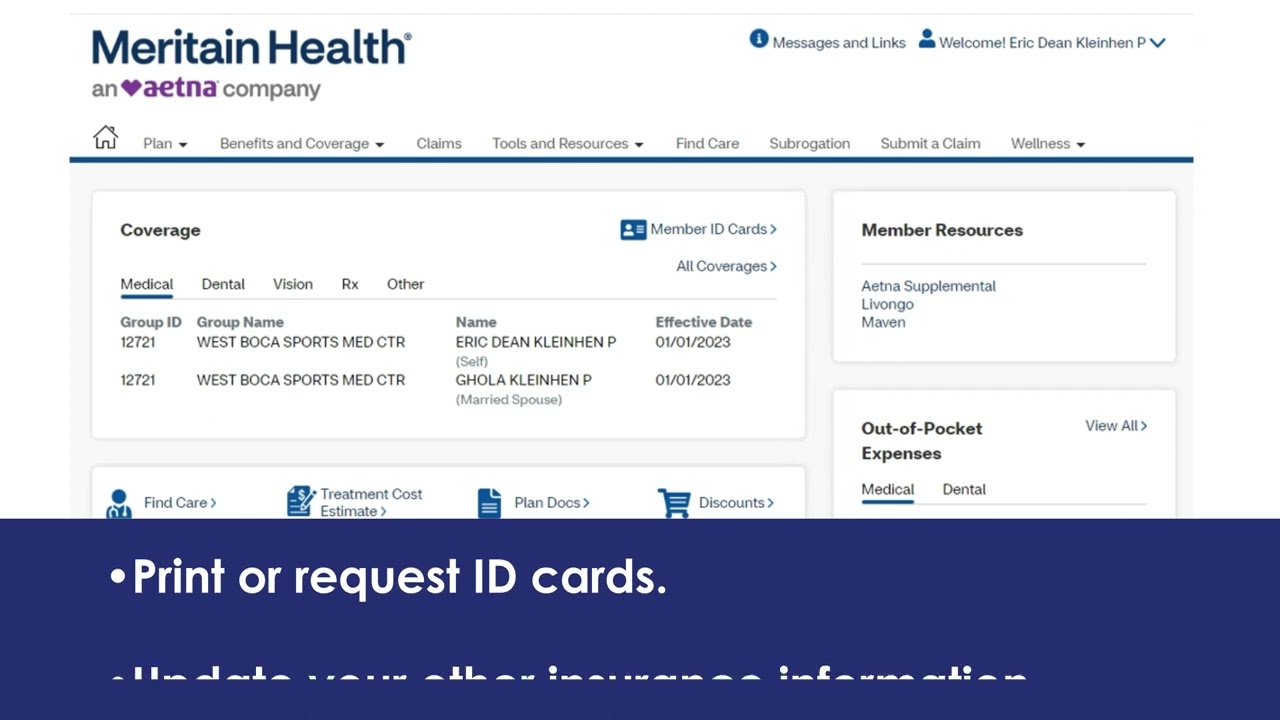Click the Discounts link text
This screenshot has width=1280, height=720.
(x=736, y=503)
